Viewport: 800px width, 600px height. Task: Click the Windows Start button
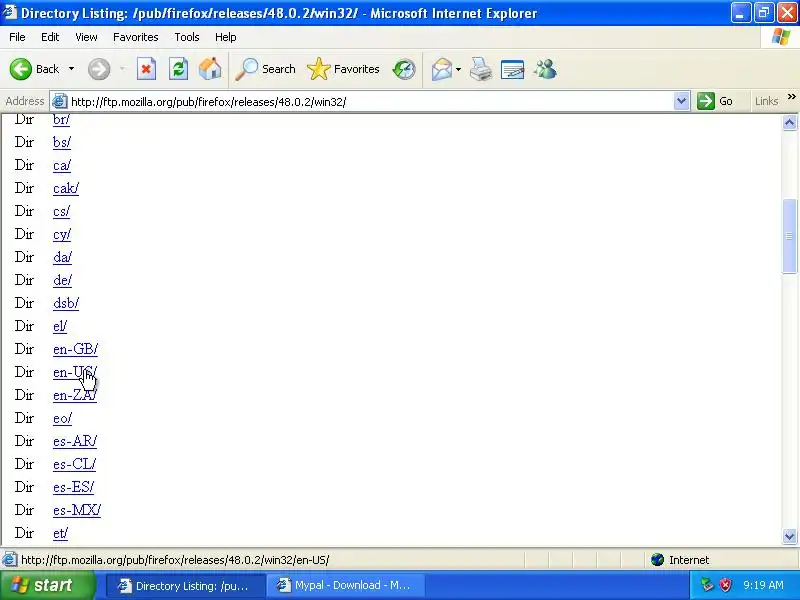click(x=47, y=585)
